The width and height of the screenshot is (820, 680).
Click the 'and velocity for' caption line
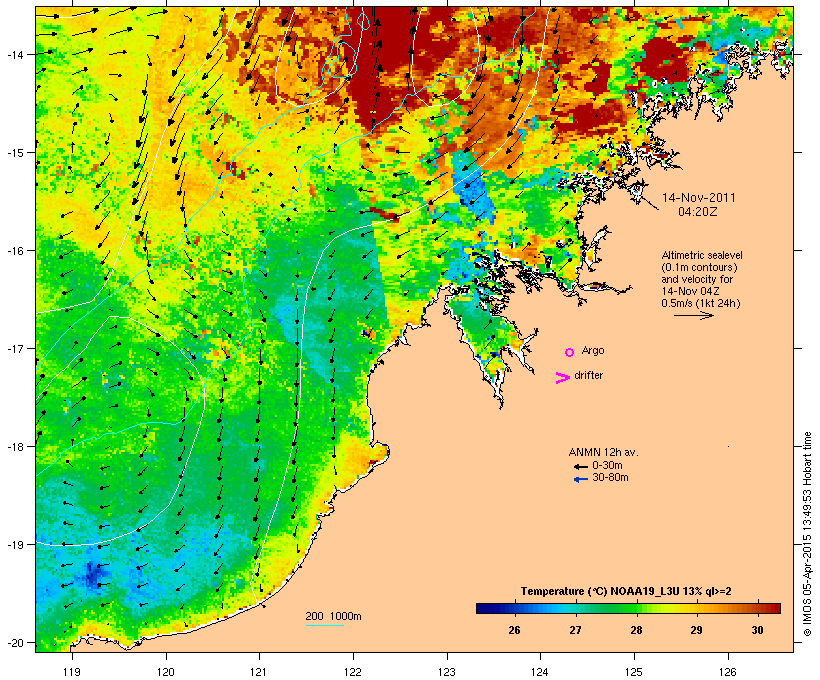click(697, 279)
